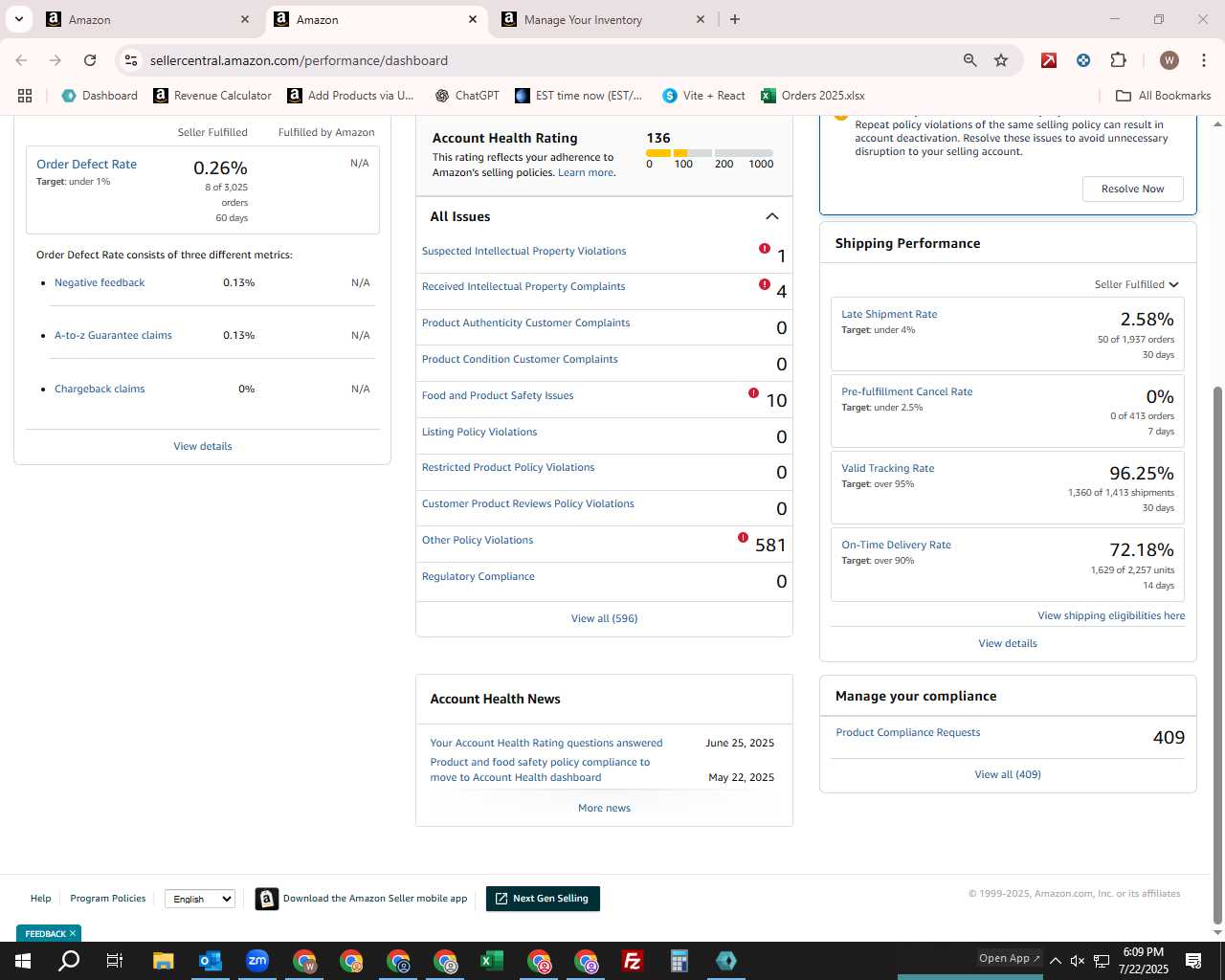The width and height of the screenshot is (1225, 980).
Task: Open Chrome's three-dot menu
Action: pyautogui.click(x=1204, y=60)
